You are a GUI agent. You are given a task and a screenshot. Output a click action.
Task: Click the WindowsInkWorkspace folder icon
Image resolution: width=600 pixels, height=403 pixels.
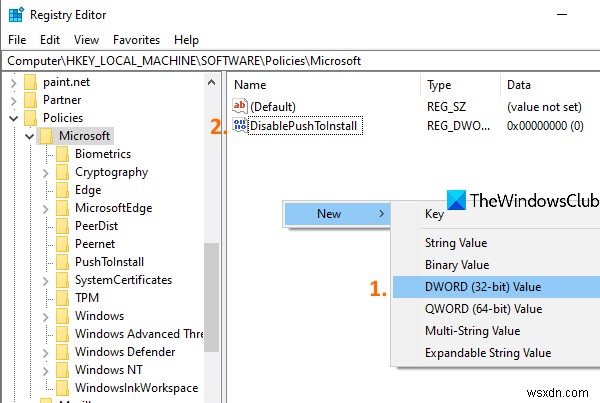pyautogui.click(x=62, y=388)
